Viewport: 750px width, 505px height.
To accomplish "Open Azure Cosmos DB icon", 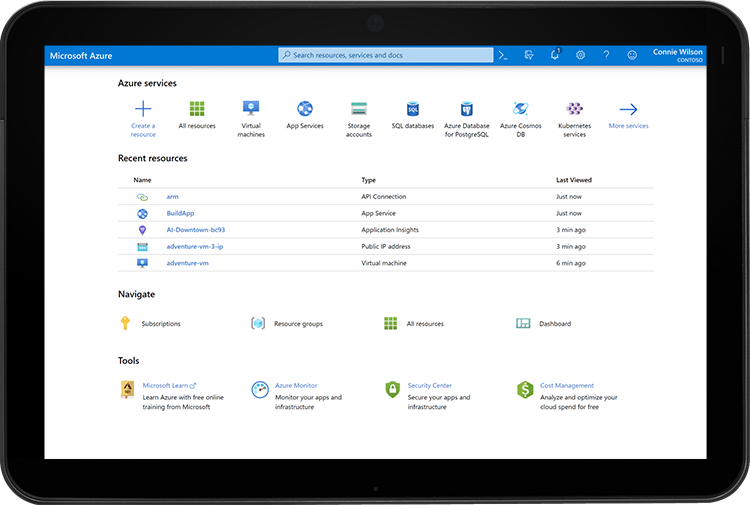I will coord(520,109).
